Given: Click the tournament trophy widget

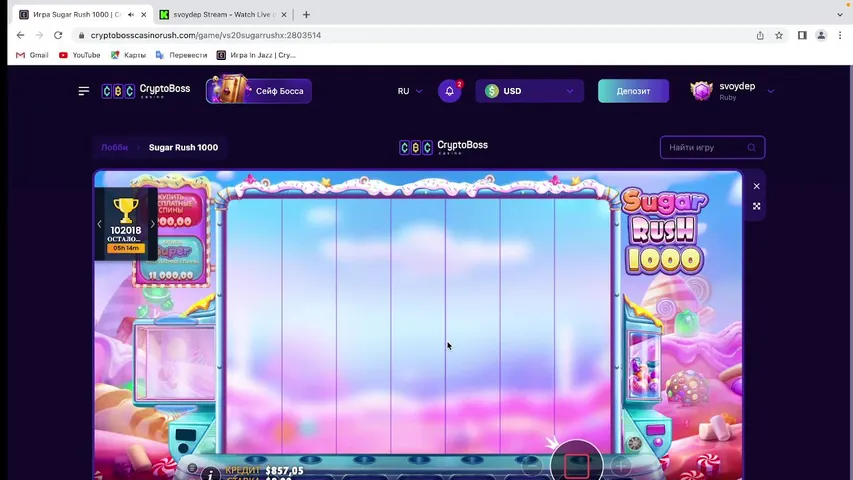Looking at the screenshot, I should click(125, 223).
